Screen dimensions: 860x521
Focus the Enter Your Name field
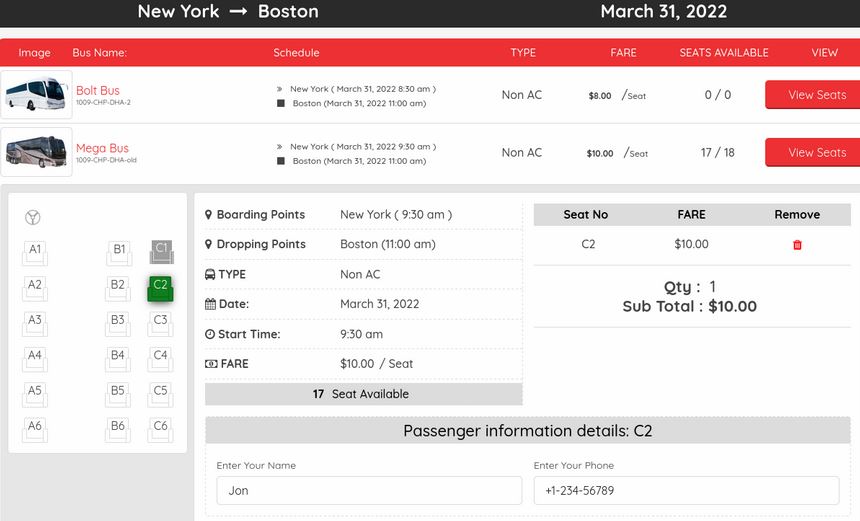click(369, 490)
